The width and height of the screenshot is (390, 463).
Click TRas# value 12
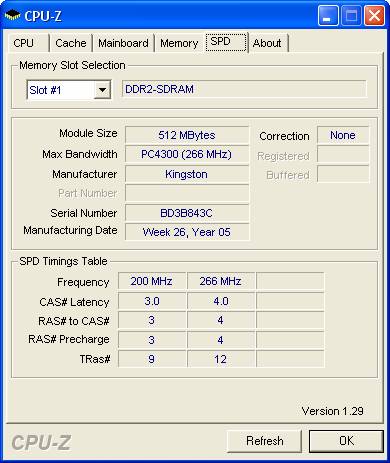point(221,359)
